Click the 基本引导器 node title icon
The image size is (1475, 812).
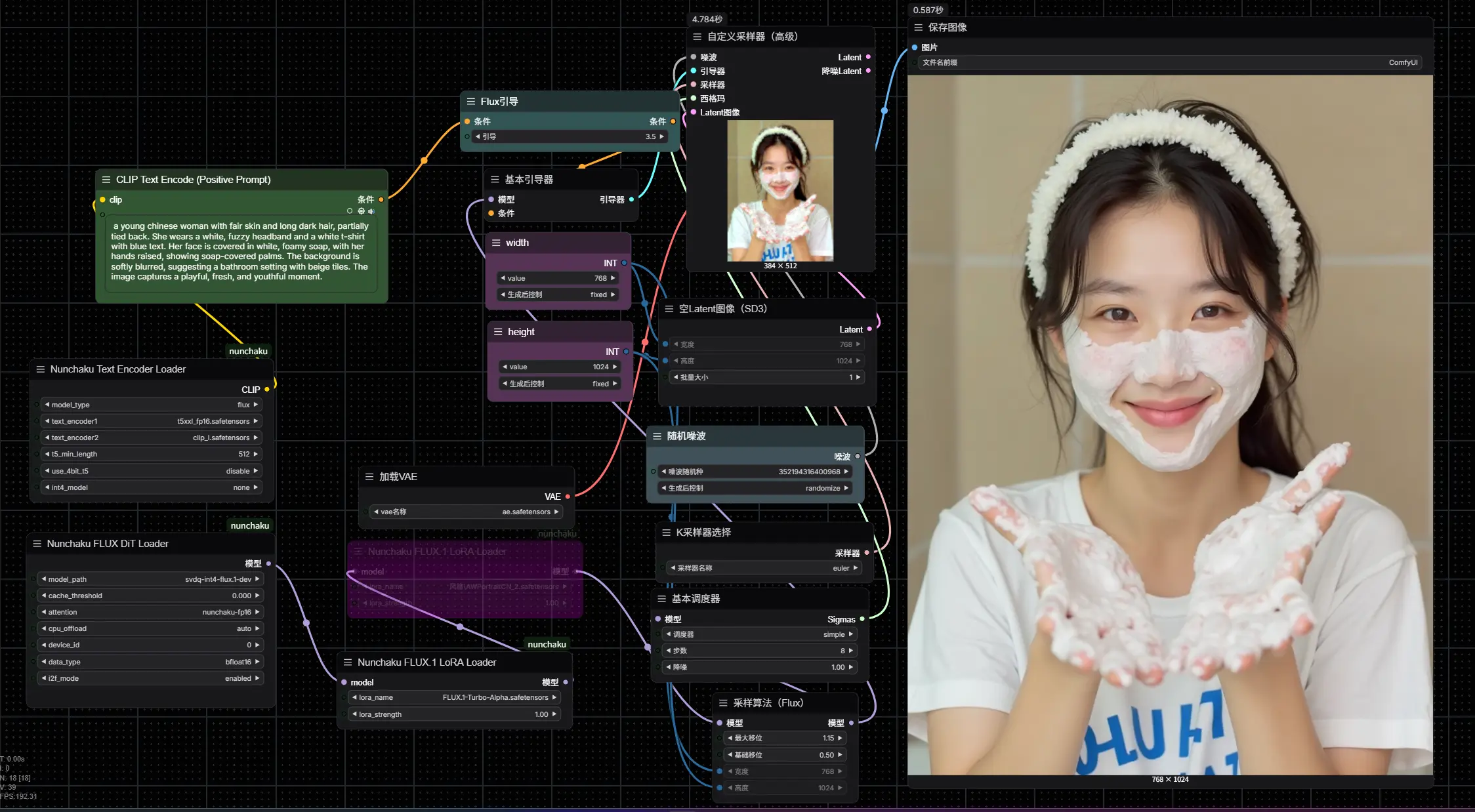point(495,180)
